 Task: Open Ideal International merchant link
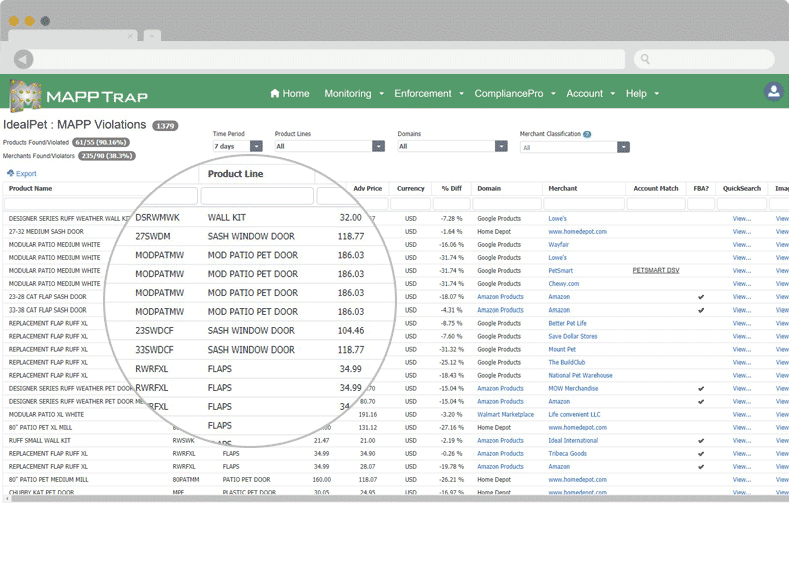(573, 441)
